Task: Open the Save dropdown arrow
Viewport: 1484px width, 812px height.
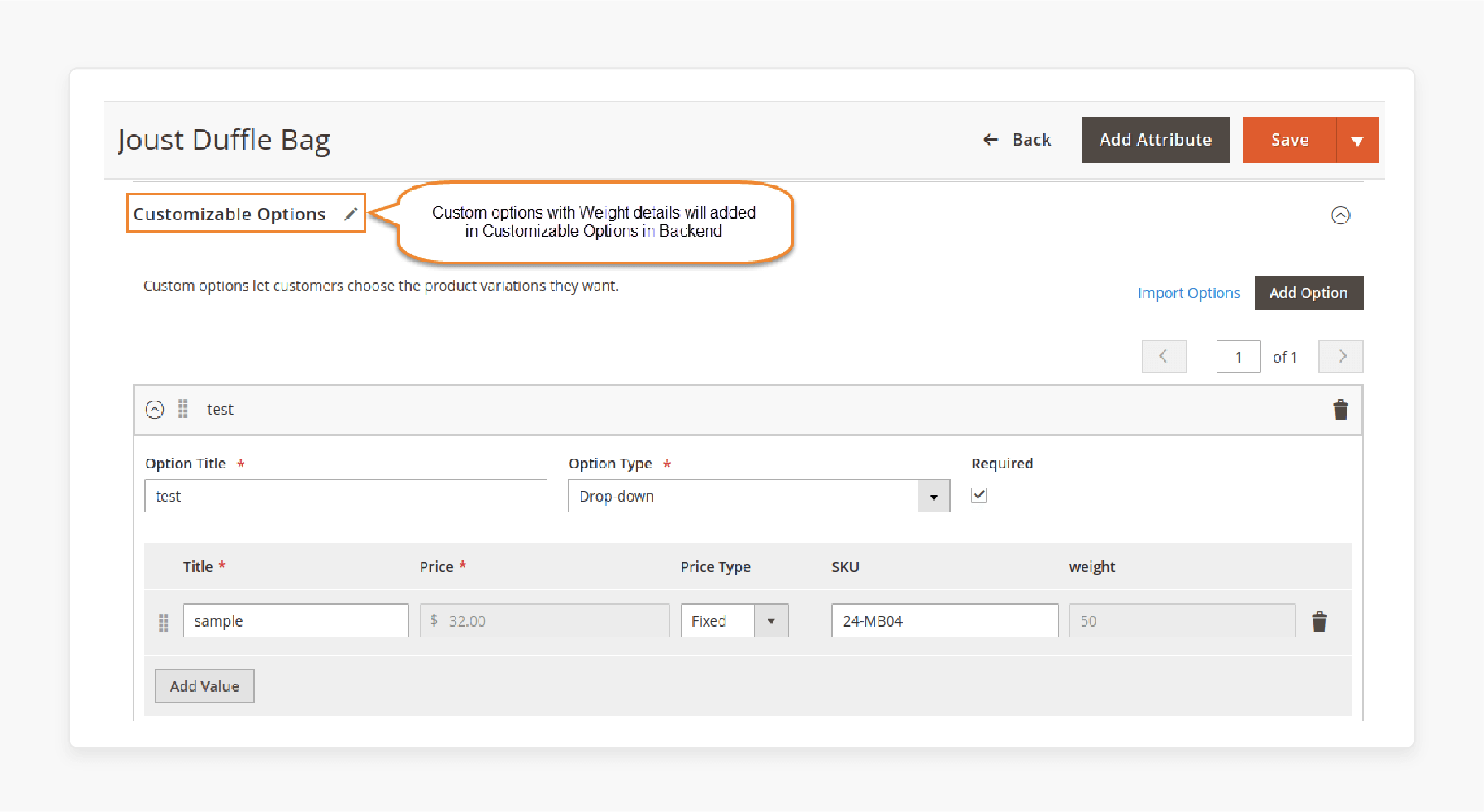Action: point(1357,140)
